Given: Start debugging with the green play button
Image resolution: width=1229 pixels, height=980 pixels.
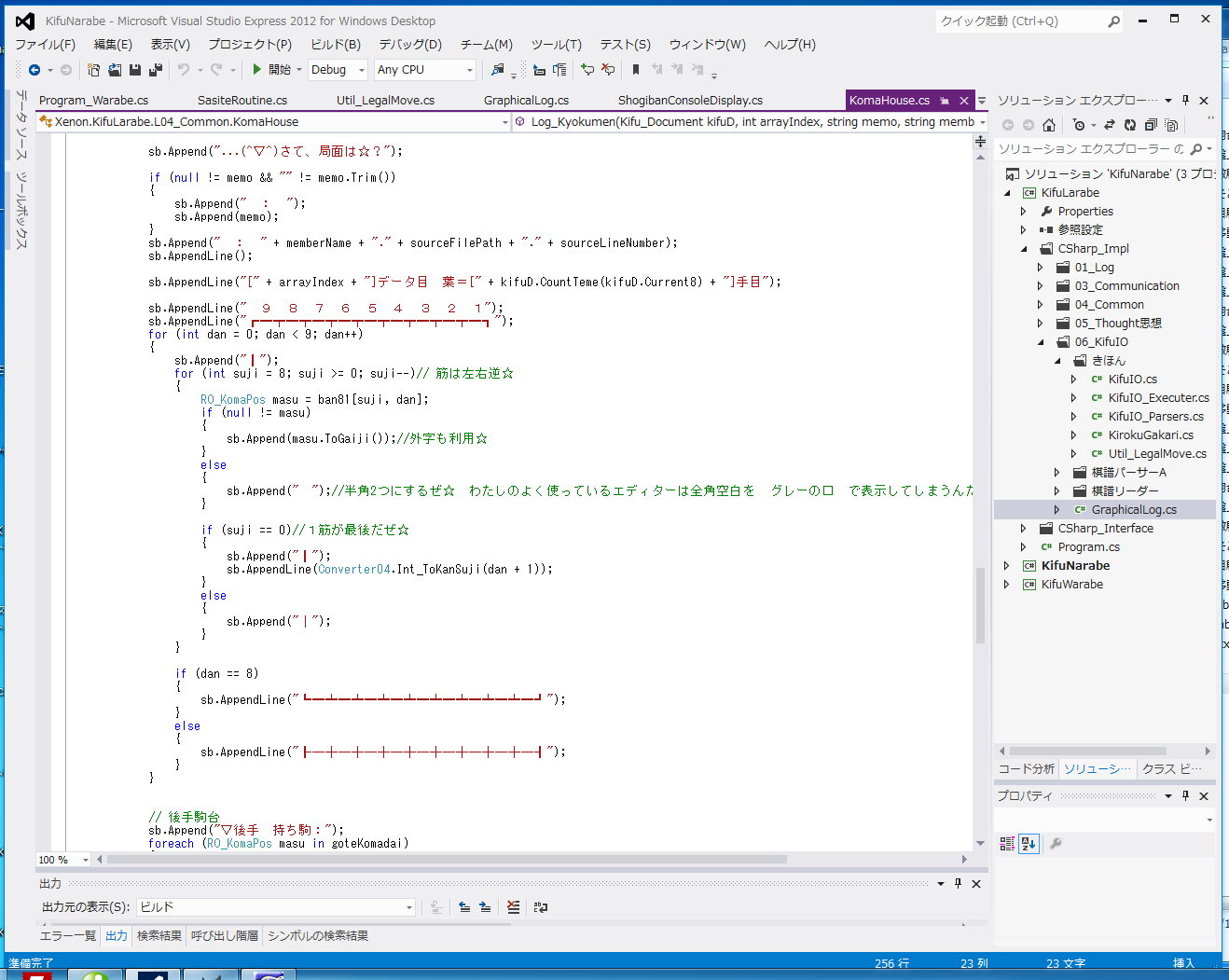Looking at the screenshot, I should (257, 69).
